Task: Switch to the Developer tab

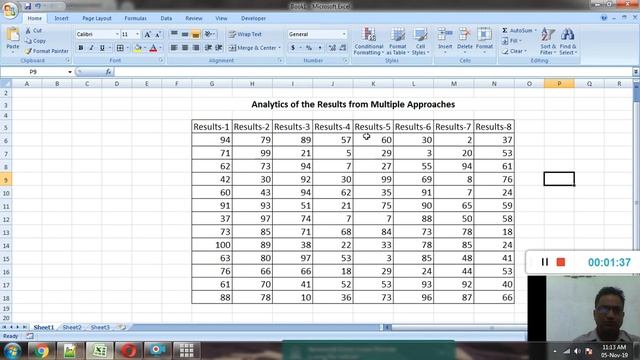Action: (x=253, y=18)
